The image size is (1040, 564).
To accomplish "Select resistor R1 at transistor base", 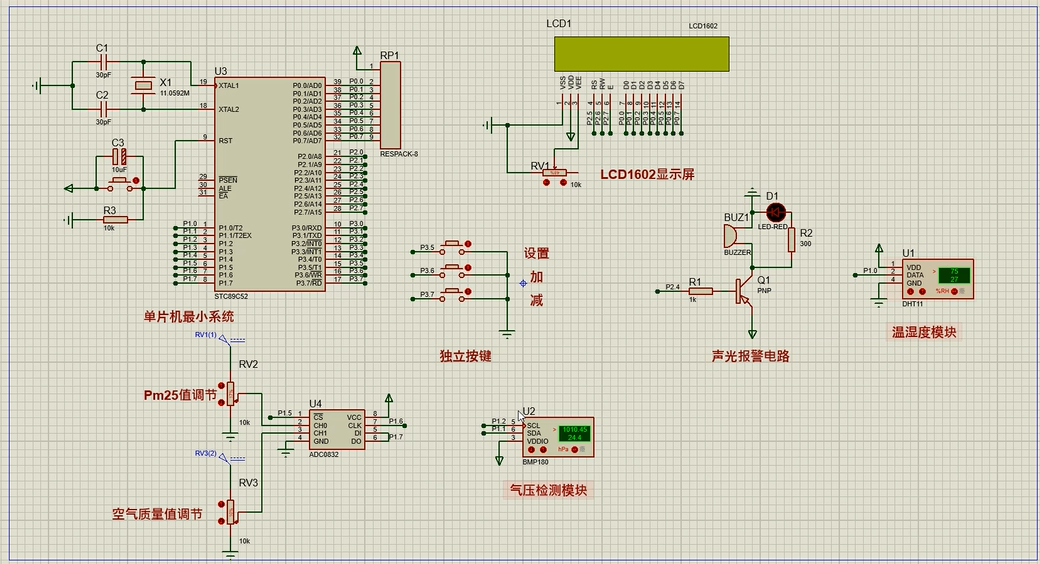I will pos(700,291).
